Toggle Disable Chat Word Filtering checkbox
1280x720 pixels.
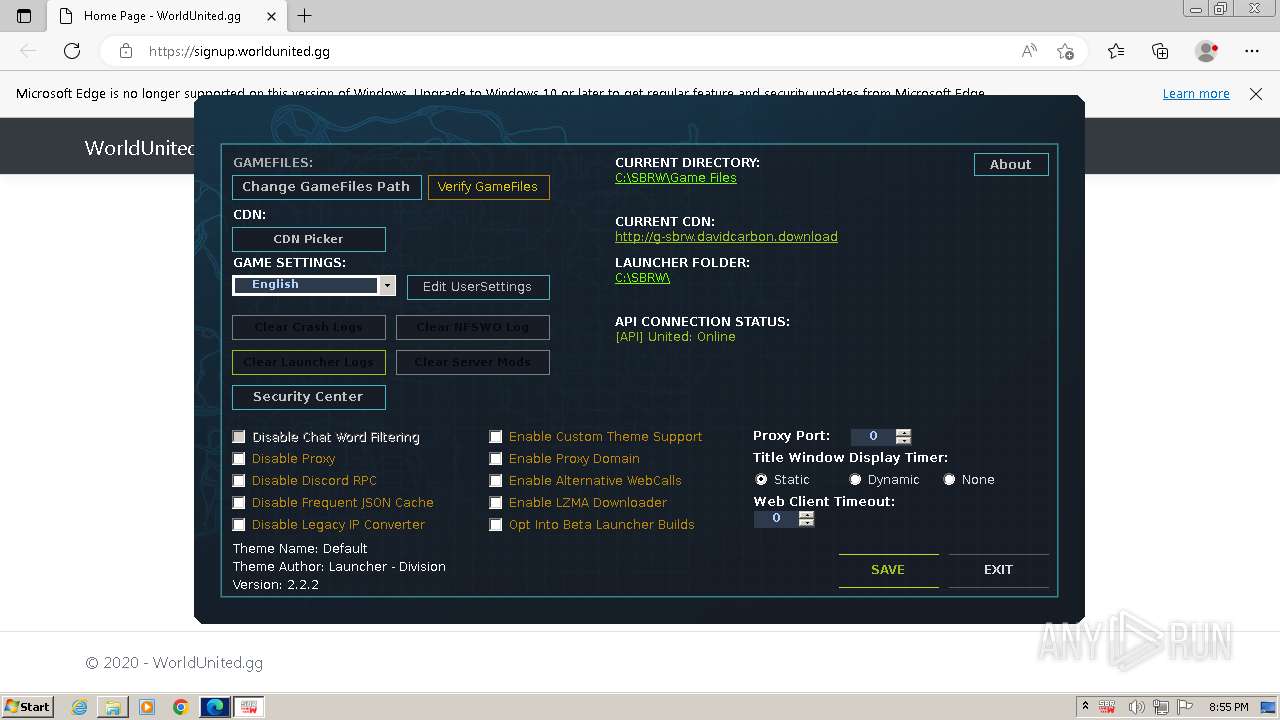coord(239,437)
